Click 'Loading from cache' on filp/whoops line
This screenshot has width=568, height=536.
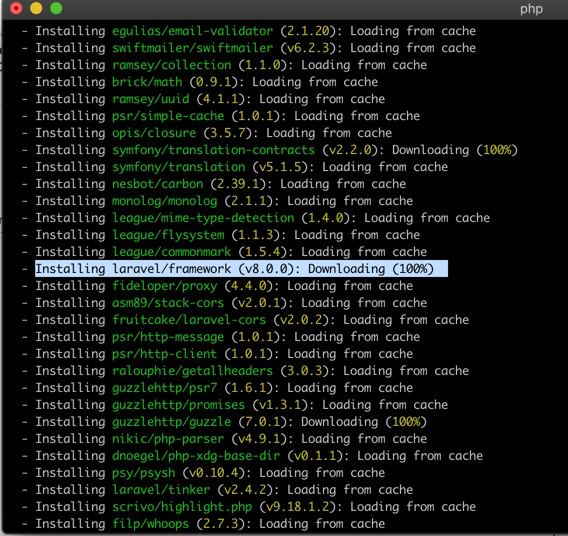tap(322, 524)
